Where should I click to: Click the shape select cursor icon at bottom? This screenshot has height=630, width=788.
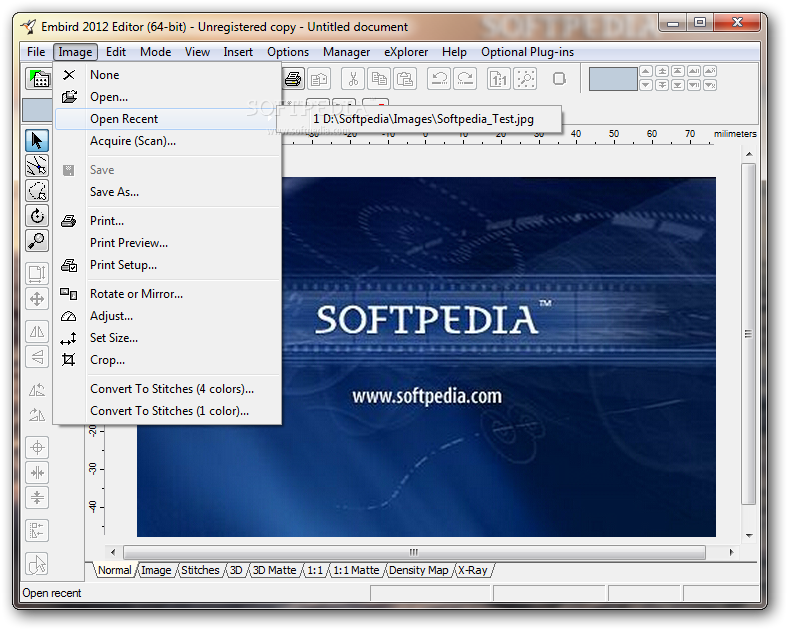click(37, 564)
